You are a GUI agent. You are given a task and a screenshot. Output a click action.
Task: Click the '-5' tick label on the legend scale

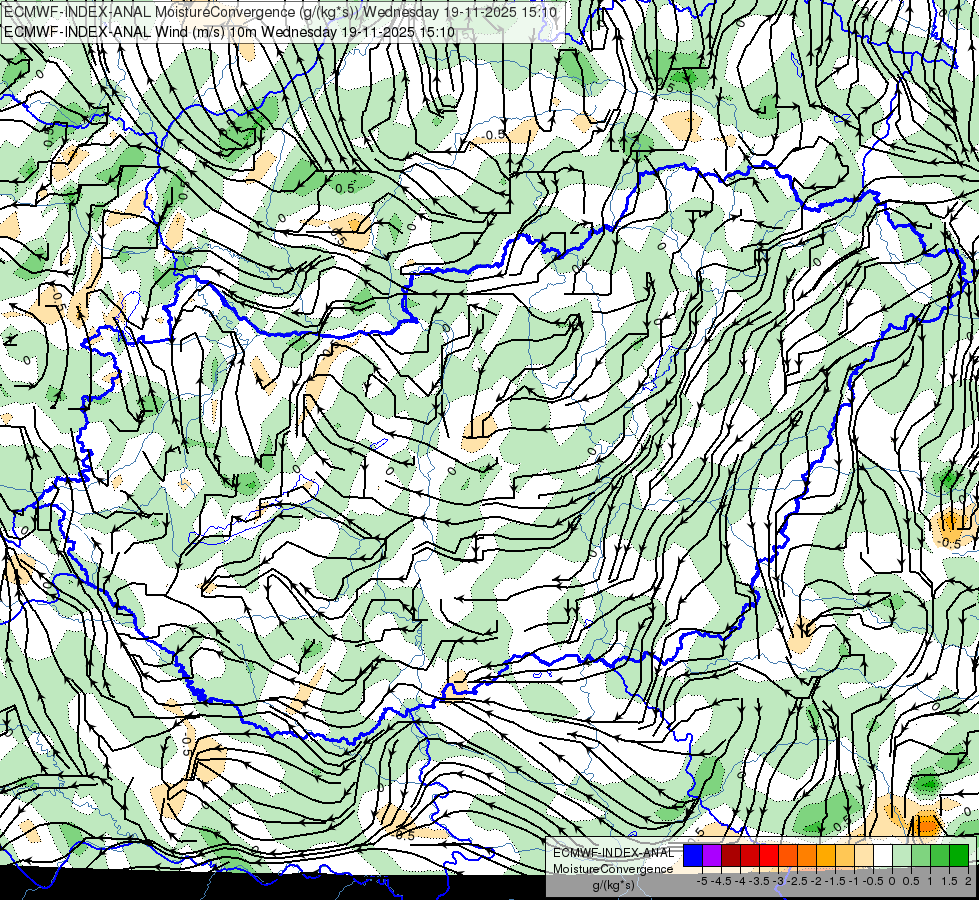702,881
